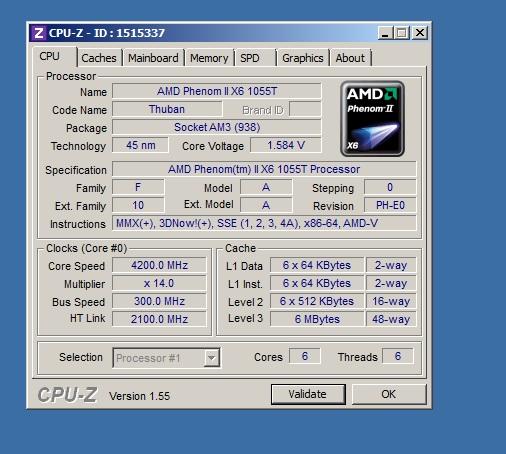The image size is (506, 454).
Task: Open the Memory tab
Action: 209,58
